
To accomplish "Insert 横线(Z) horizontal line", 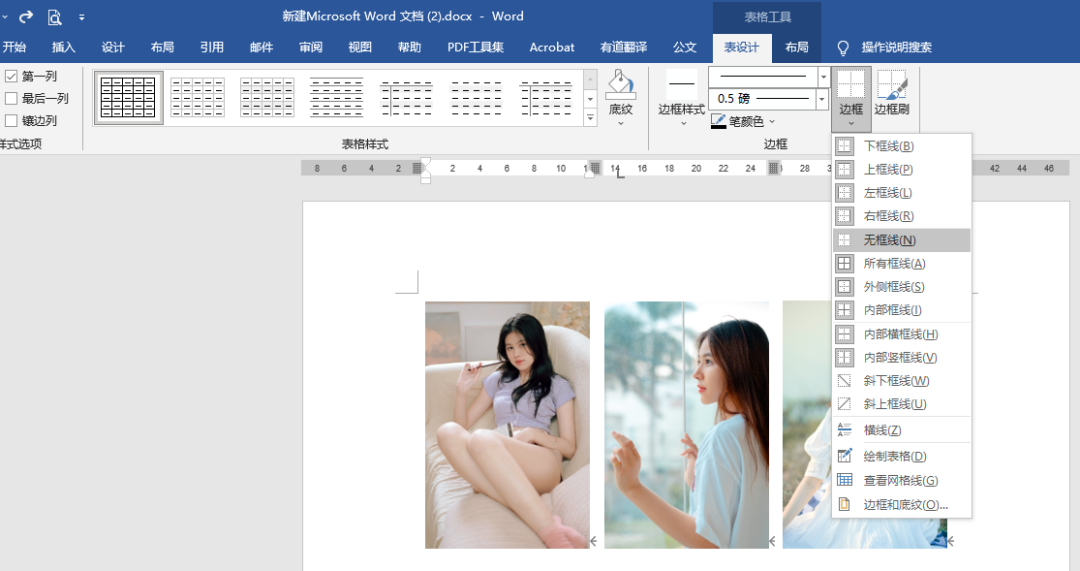I will pyautogui.click(x=902, y=430).
